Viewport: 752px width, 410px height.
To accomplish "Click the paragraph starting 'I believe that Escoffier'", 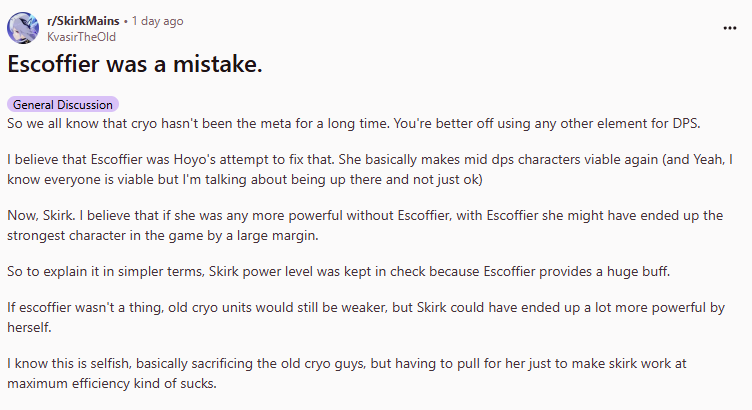I will 370,169.
